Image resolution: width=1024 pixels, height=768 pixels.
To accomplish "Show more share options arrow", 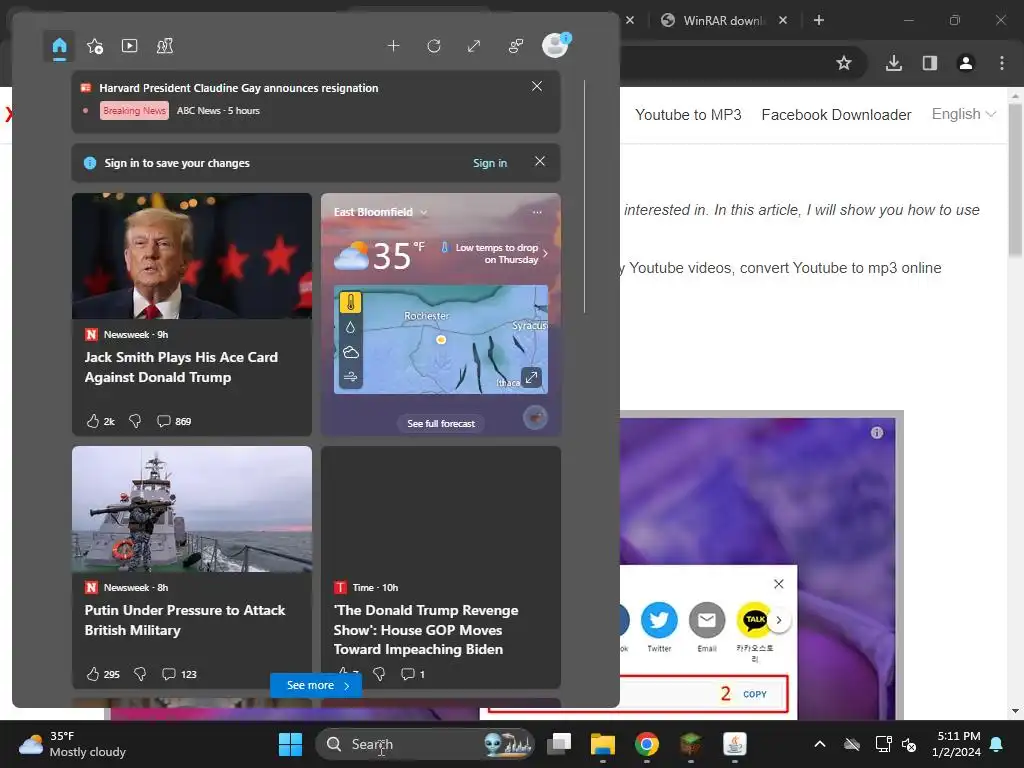I will 779,620.
